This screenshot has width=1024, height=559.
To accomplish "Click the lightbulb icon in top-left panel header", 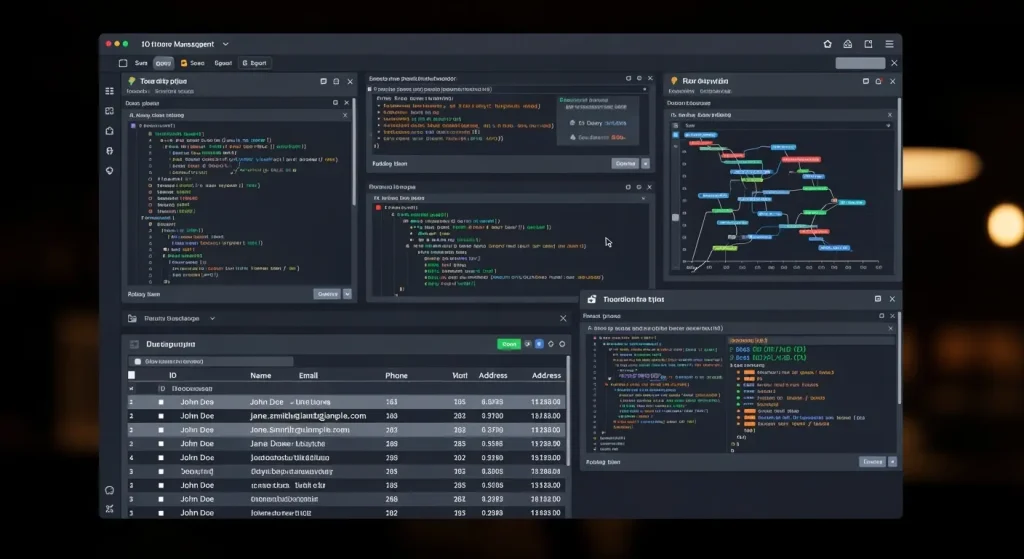I will click(x=131, y=81).
